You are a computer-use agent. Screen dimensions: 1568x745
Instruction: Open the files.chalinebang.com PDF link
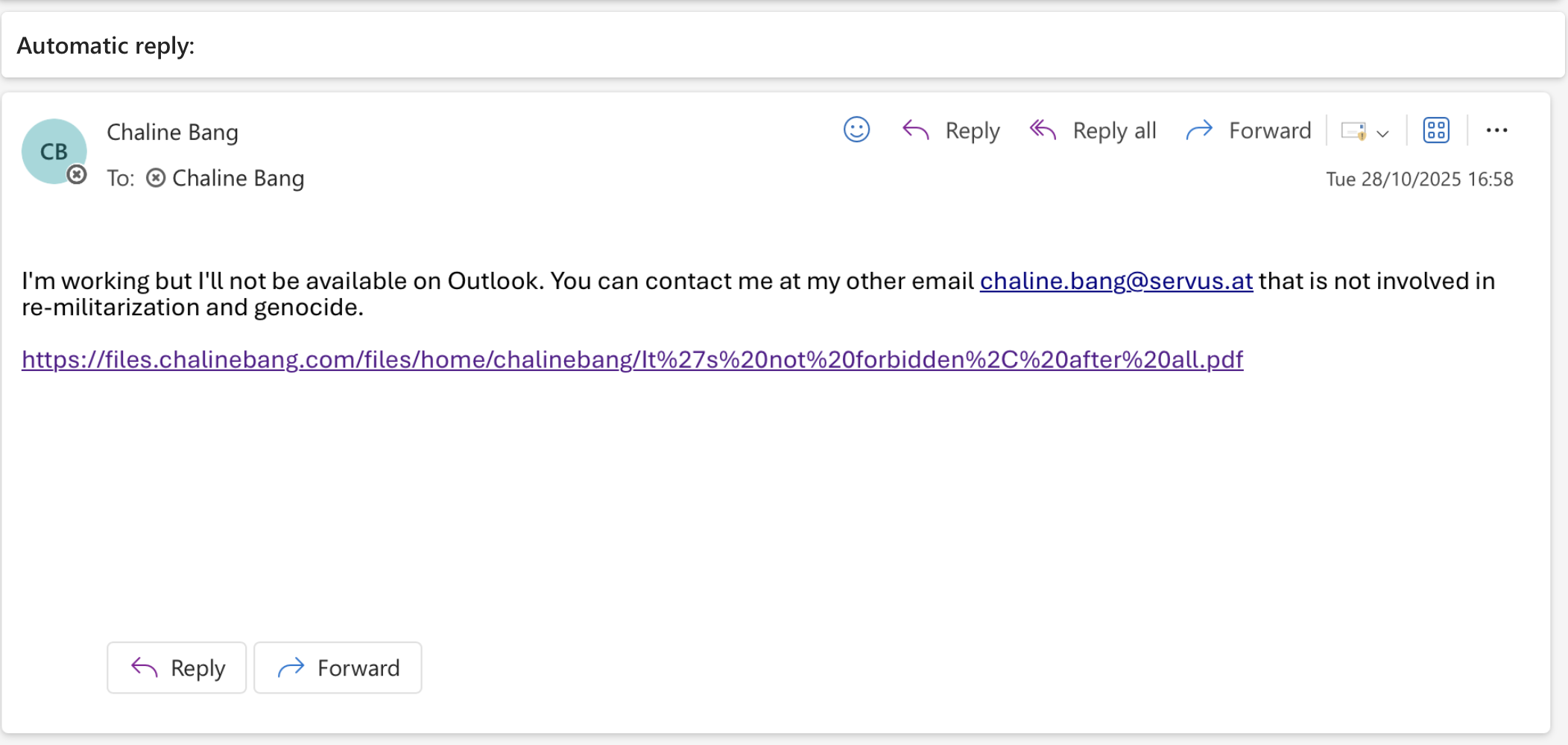(x=632, y=360)
